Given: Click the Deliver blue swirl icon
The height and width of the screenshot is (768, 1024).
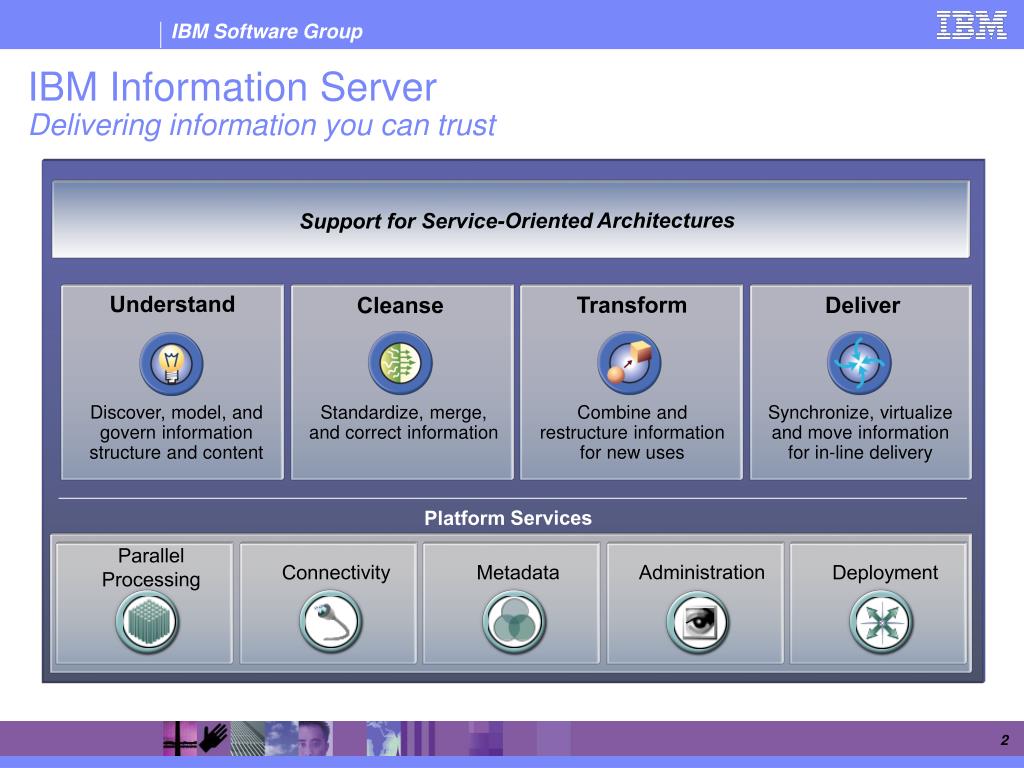Looking at the screenshot, I should click(859, 363).
